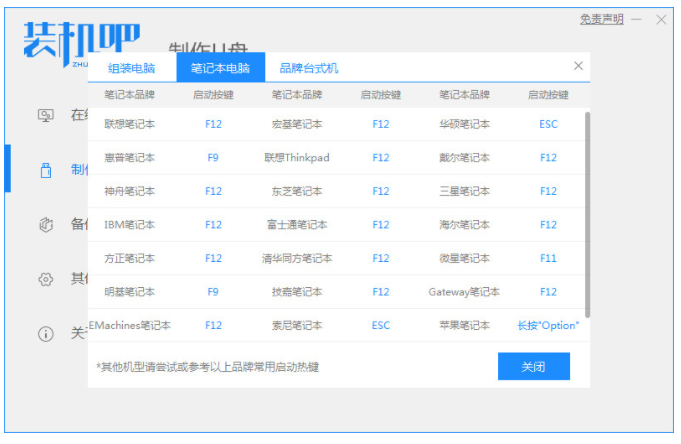This screenshot has height=444, width=681.
Task: Open the 品牌台式机 tab
Action: pos(309,68)
